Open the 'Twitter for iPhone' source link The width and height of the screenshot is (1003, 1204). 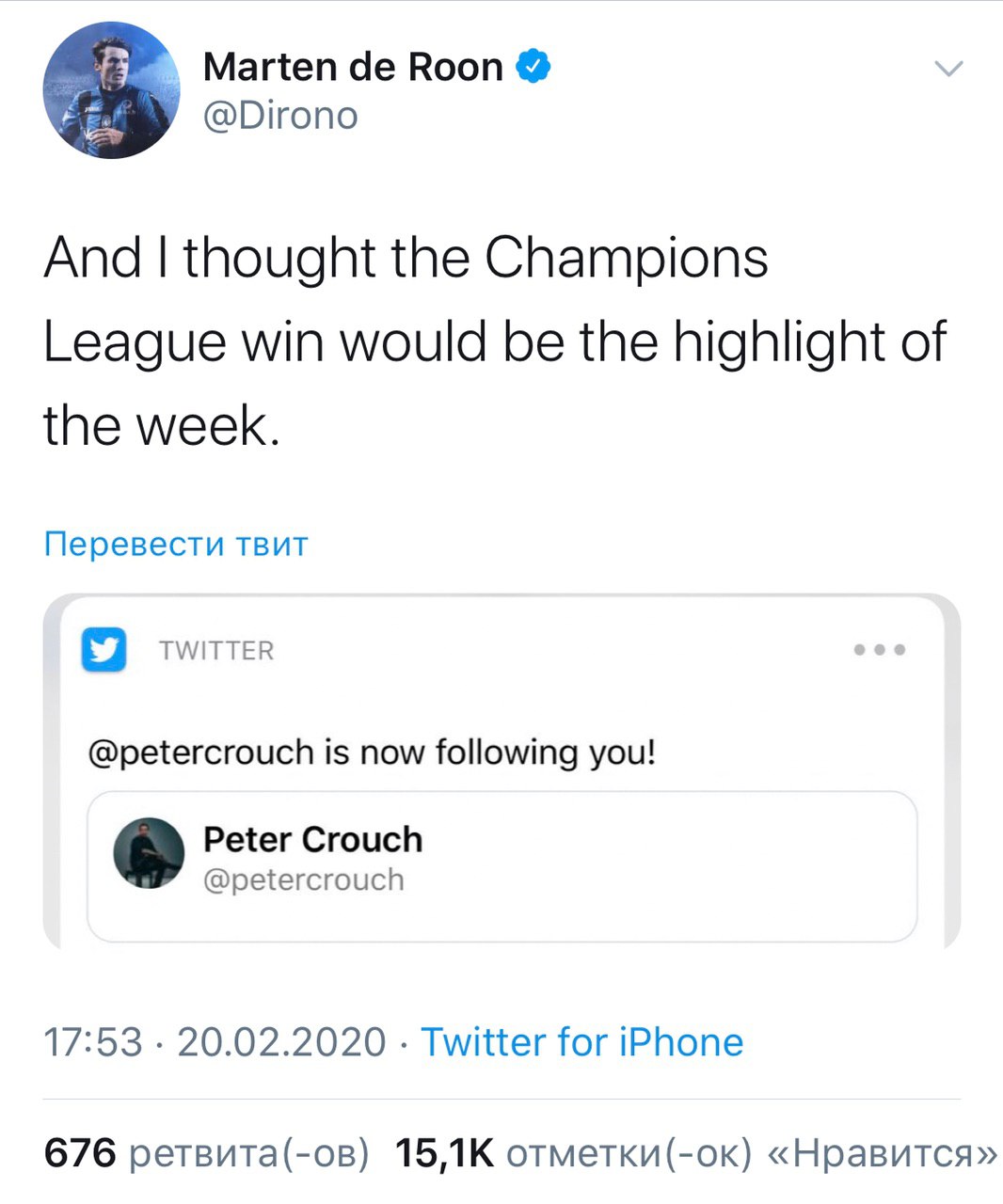[581, 1042]
